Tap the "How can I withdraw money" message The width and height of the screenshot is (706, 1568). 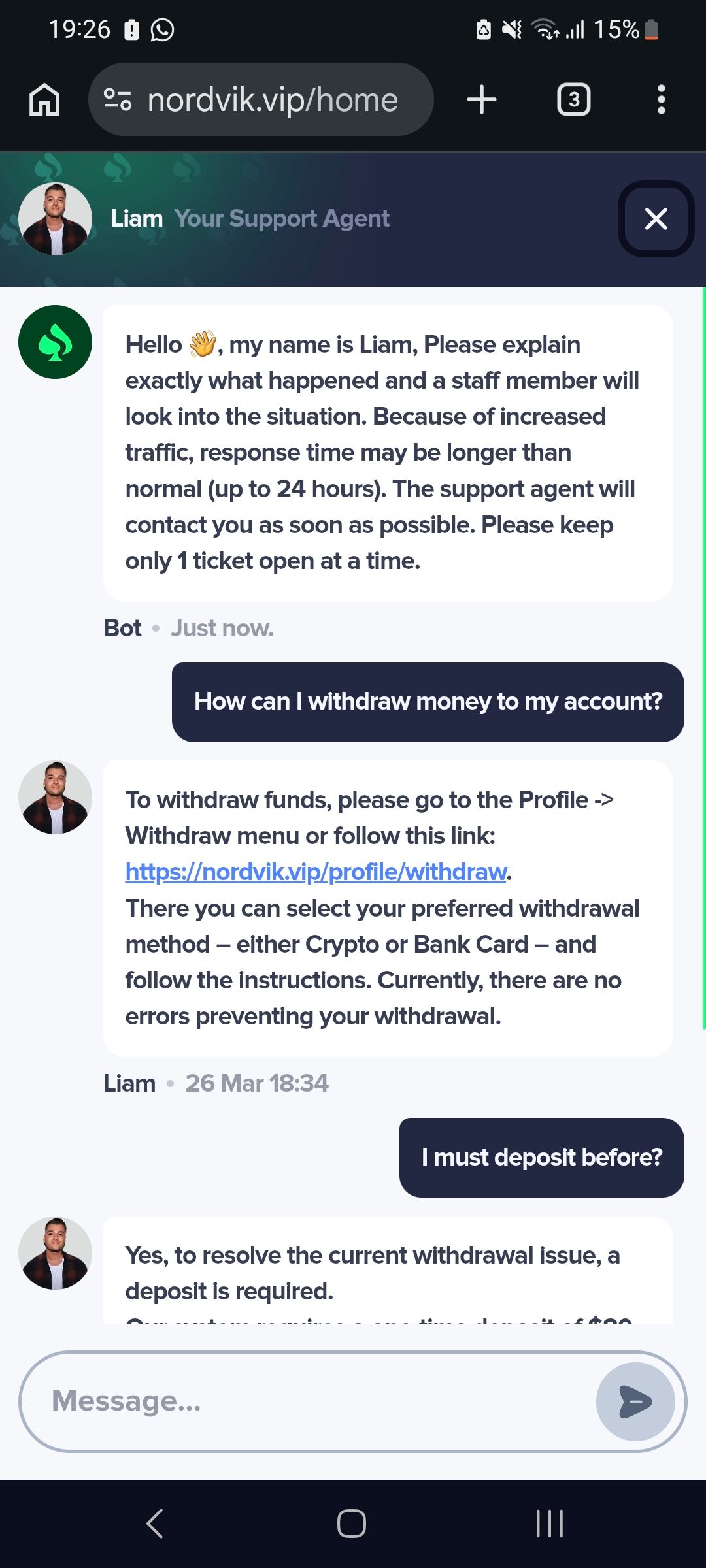(x=428, y=702)
